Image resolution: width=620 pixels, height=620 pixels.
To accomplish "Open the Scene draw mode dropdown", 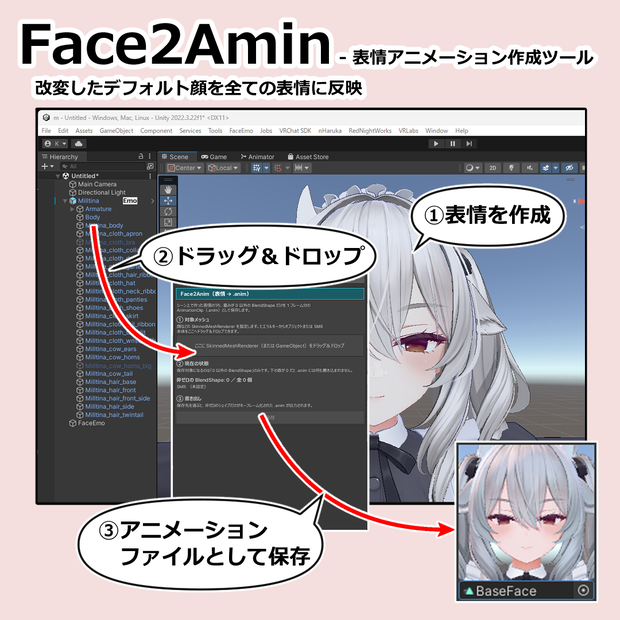I will [x=473, y=168].
